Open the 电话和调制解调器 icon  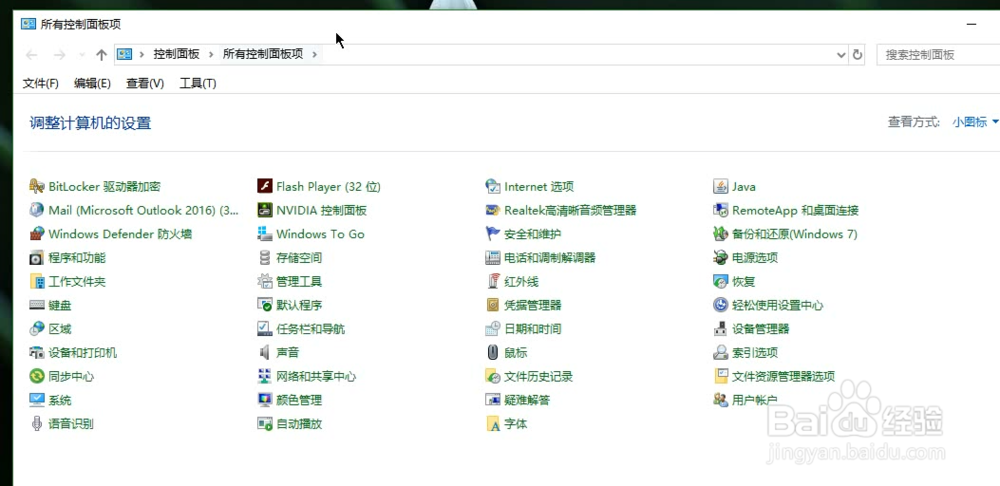(493, 258)
